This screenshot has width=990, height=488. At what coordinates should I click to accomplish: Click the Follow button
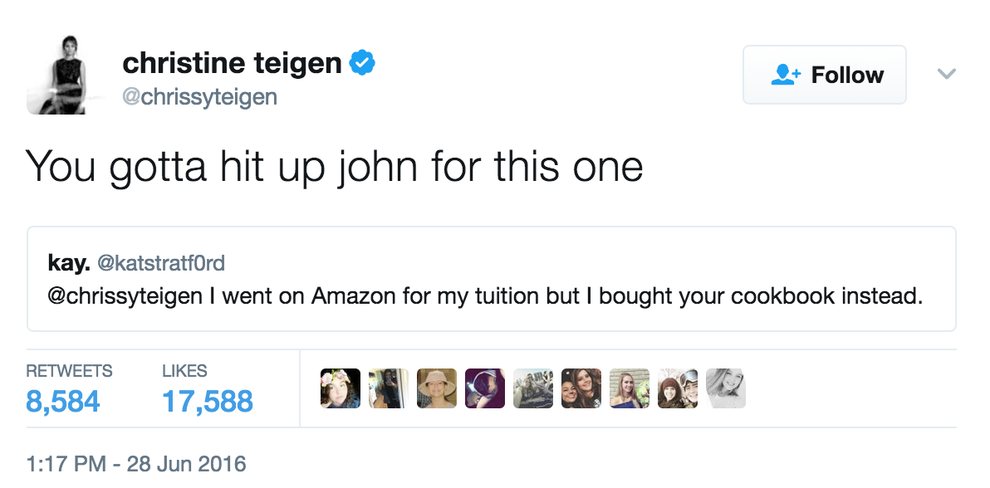[x=824, y=75]
